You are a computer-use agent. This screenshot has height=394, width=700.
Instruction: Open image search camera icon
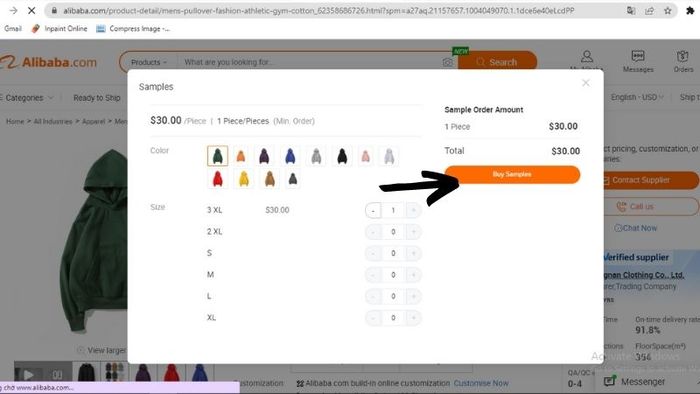(x=448, y=62)
